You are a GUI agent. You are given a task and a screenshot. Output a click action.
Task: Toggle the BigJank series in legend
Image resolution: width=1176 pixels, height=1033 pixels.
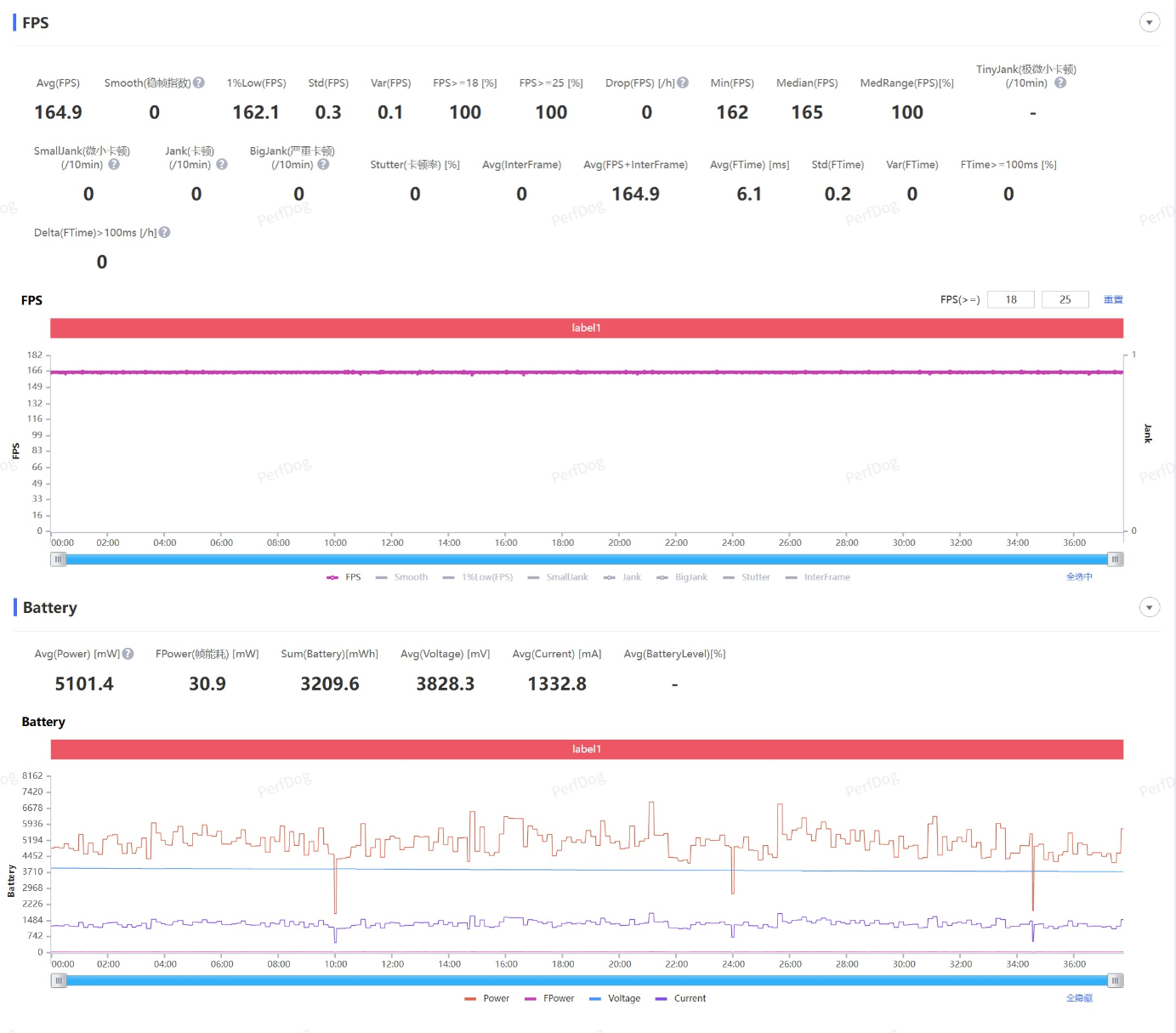[682, 577]
